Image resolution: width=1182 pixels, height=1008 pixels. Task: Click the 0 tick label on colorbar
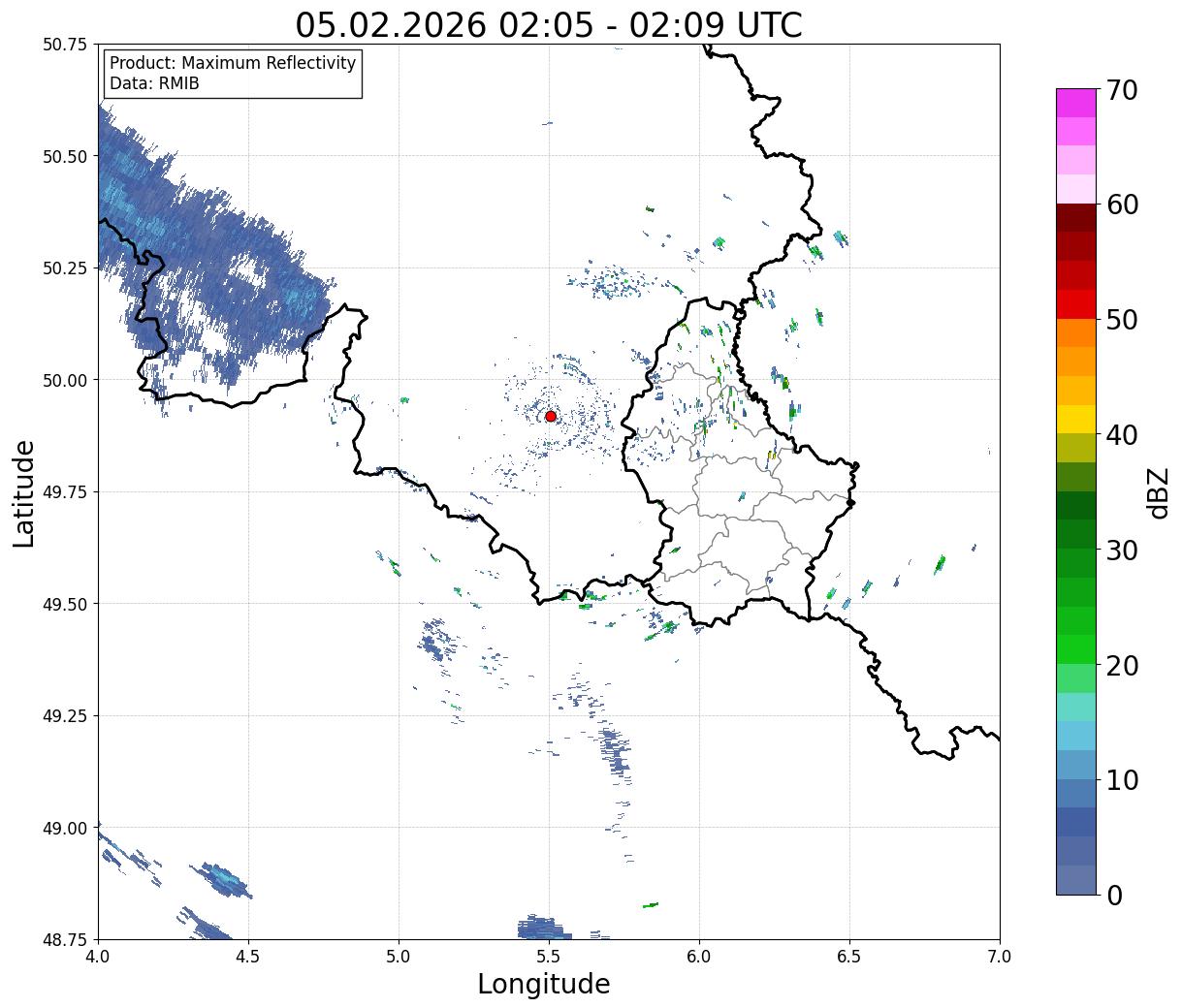pos(1114,896)
